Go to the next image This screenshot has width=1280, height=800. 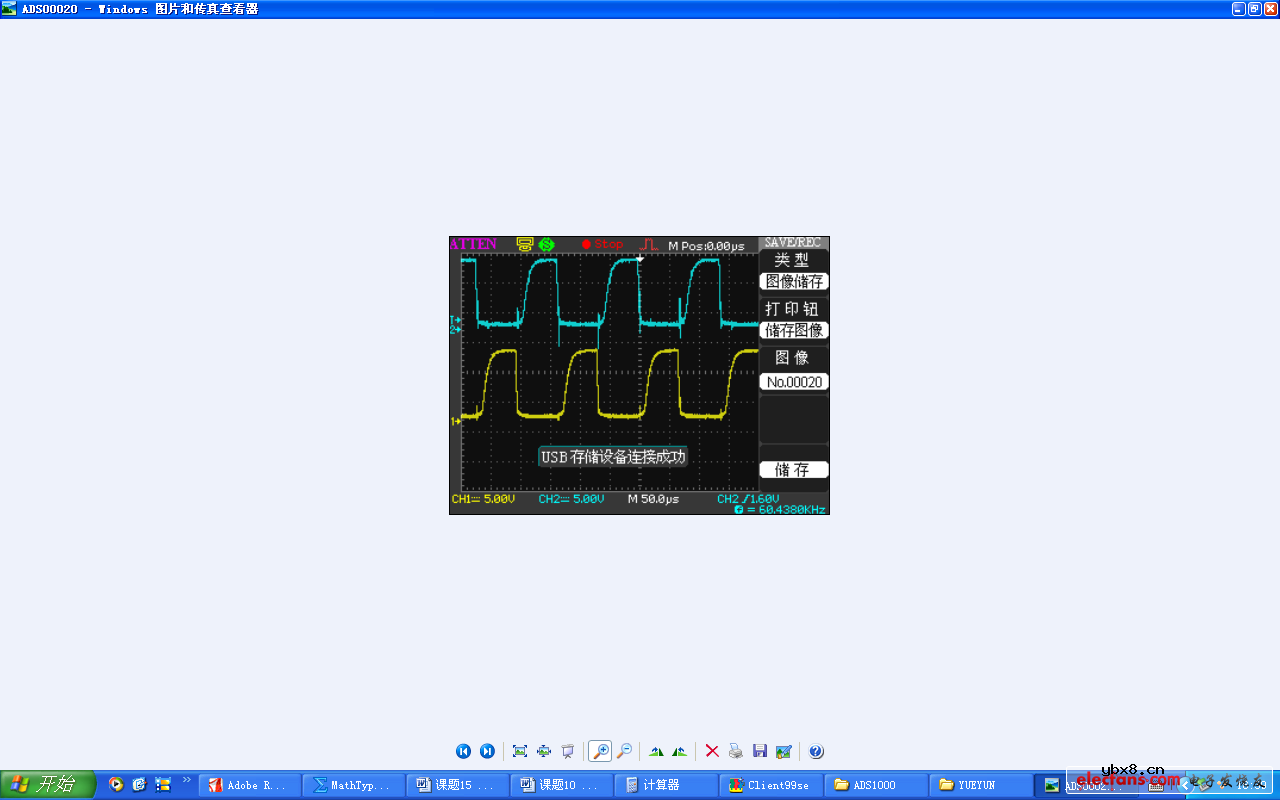487,751
